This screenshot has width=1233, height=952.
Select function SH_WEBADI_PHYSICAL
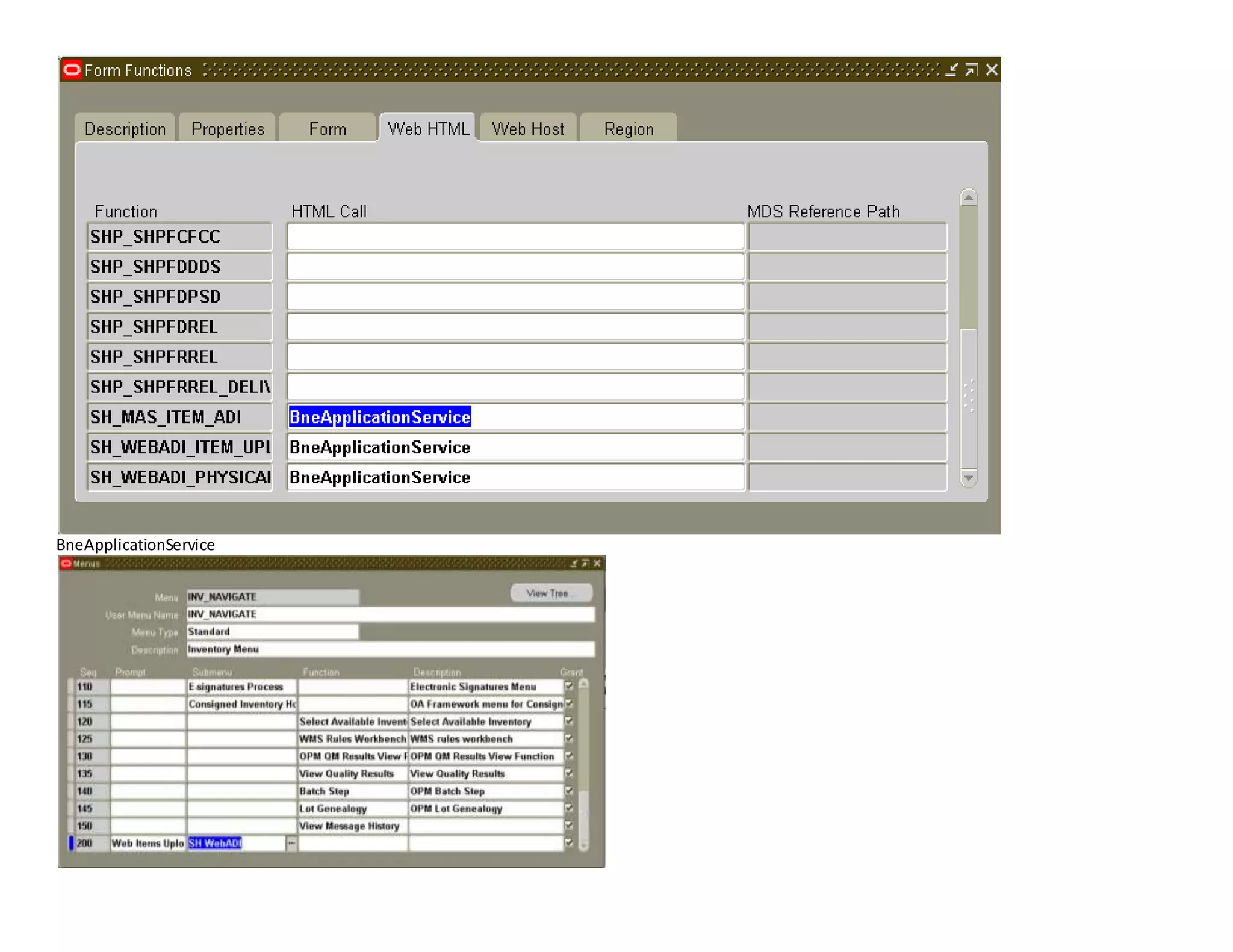[x=179, y=477]
